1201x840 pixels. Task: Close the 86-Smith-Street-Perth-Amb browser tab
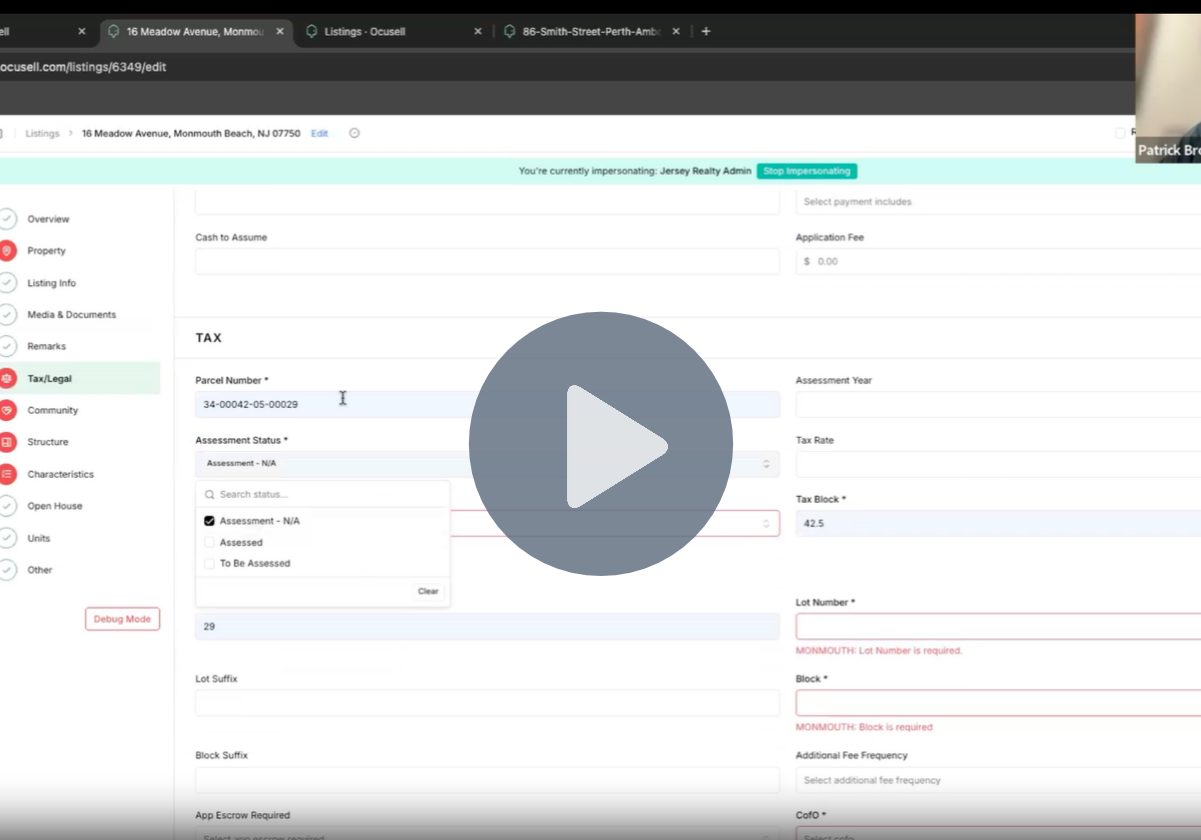pos(676,31)
